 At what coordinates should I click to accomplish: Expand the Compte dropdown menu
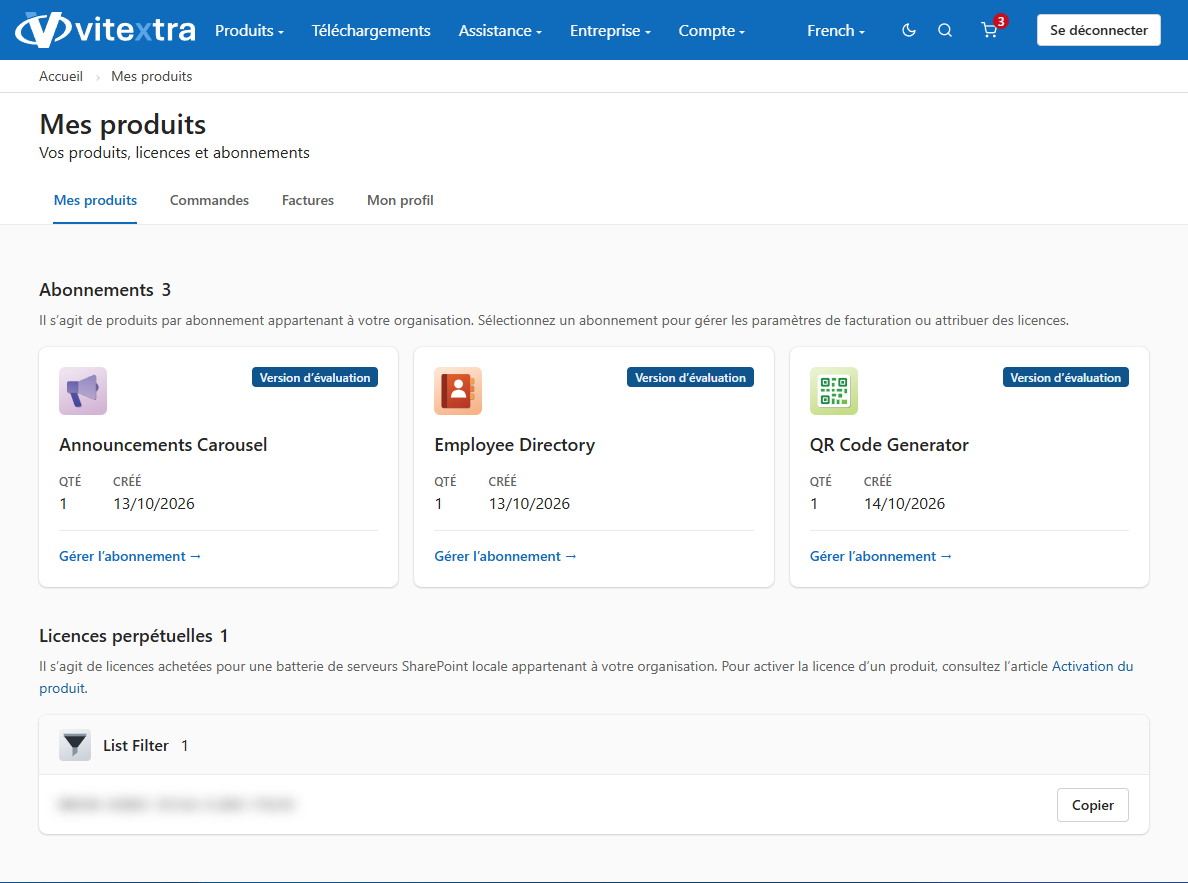(711, 30)
